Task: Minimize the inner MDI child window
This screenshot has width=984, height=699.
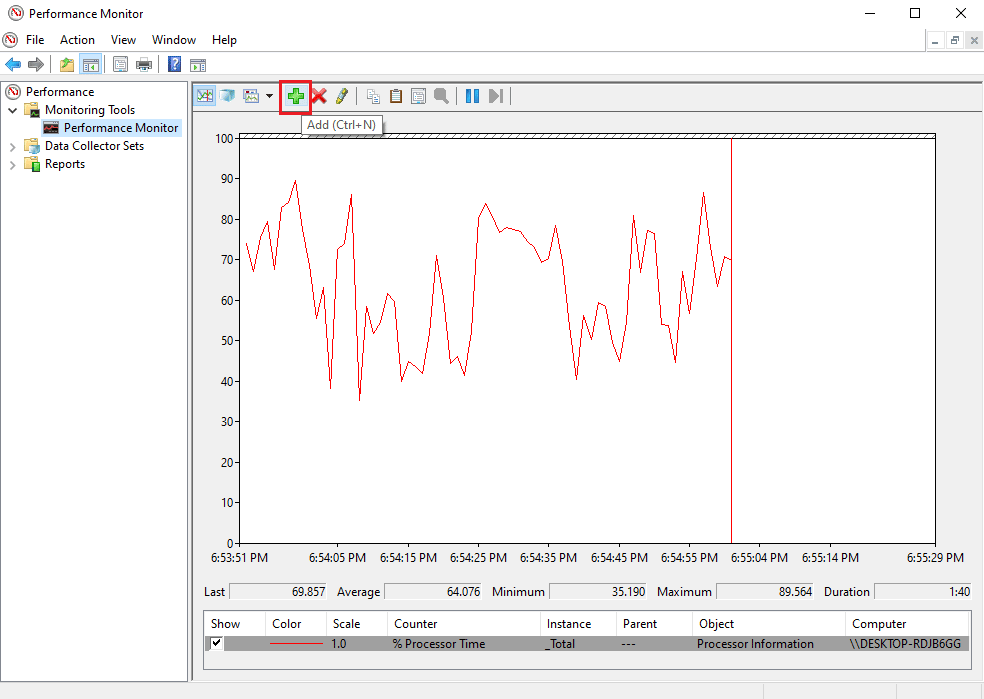Action: click(x=935, y=40)
